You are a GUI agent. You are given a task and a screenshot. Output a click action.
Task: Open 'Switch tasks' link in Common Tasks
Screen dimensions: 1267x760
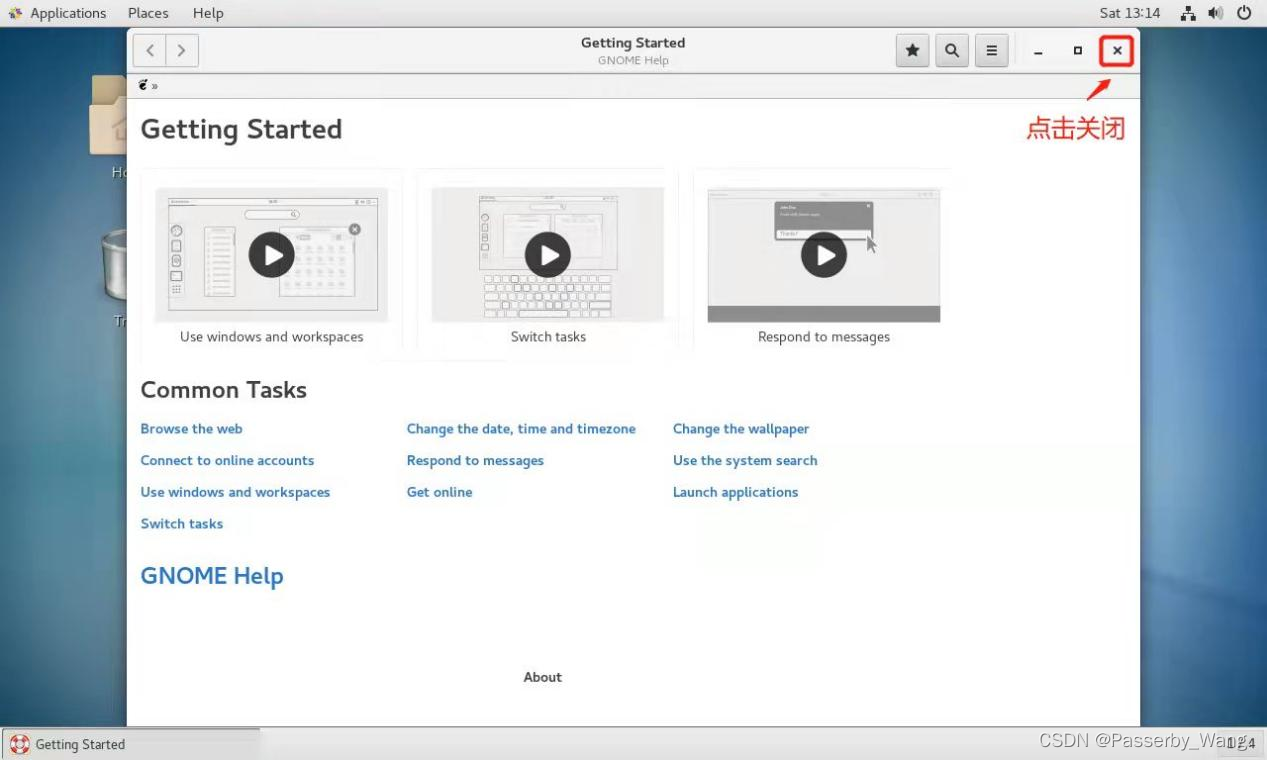click(182, 524)
